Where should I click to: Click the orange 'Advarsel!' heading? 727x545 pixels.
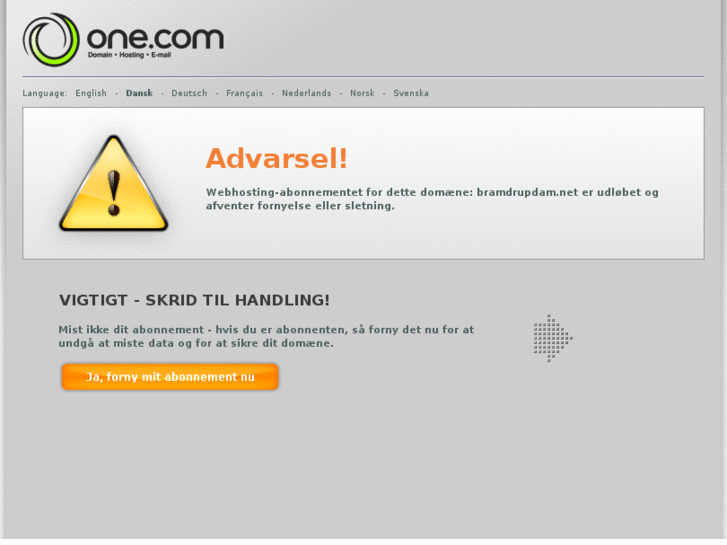276,158
